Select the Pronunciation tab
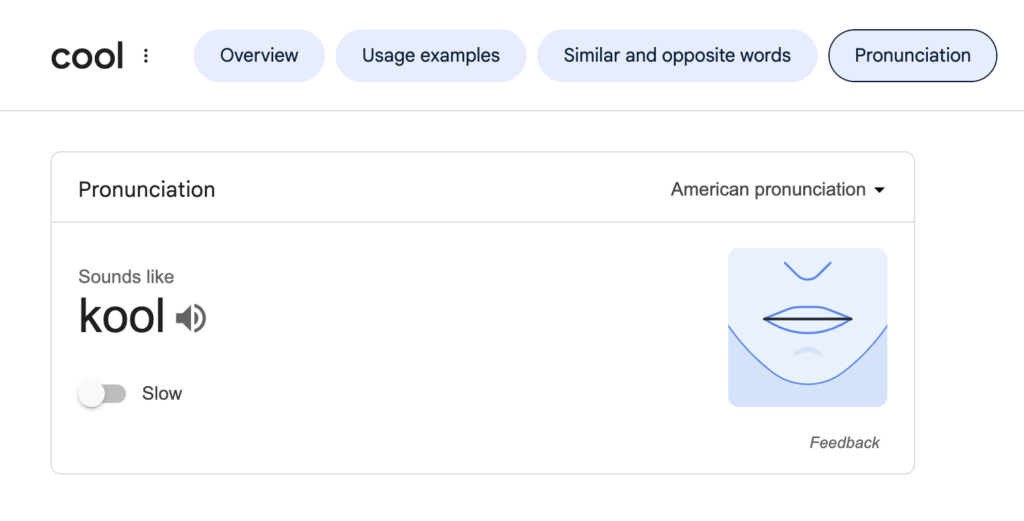This screenshot has height=521, width=1024. 912,56
